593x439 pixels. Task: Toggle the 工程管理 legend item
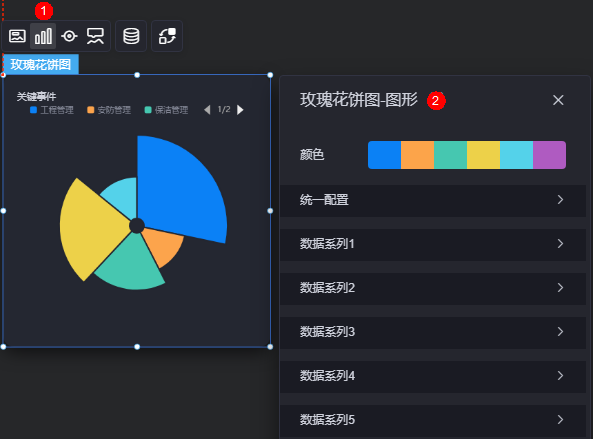[x=52, y=110]
